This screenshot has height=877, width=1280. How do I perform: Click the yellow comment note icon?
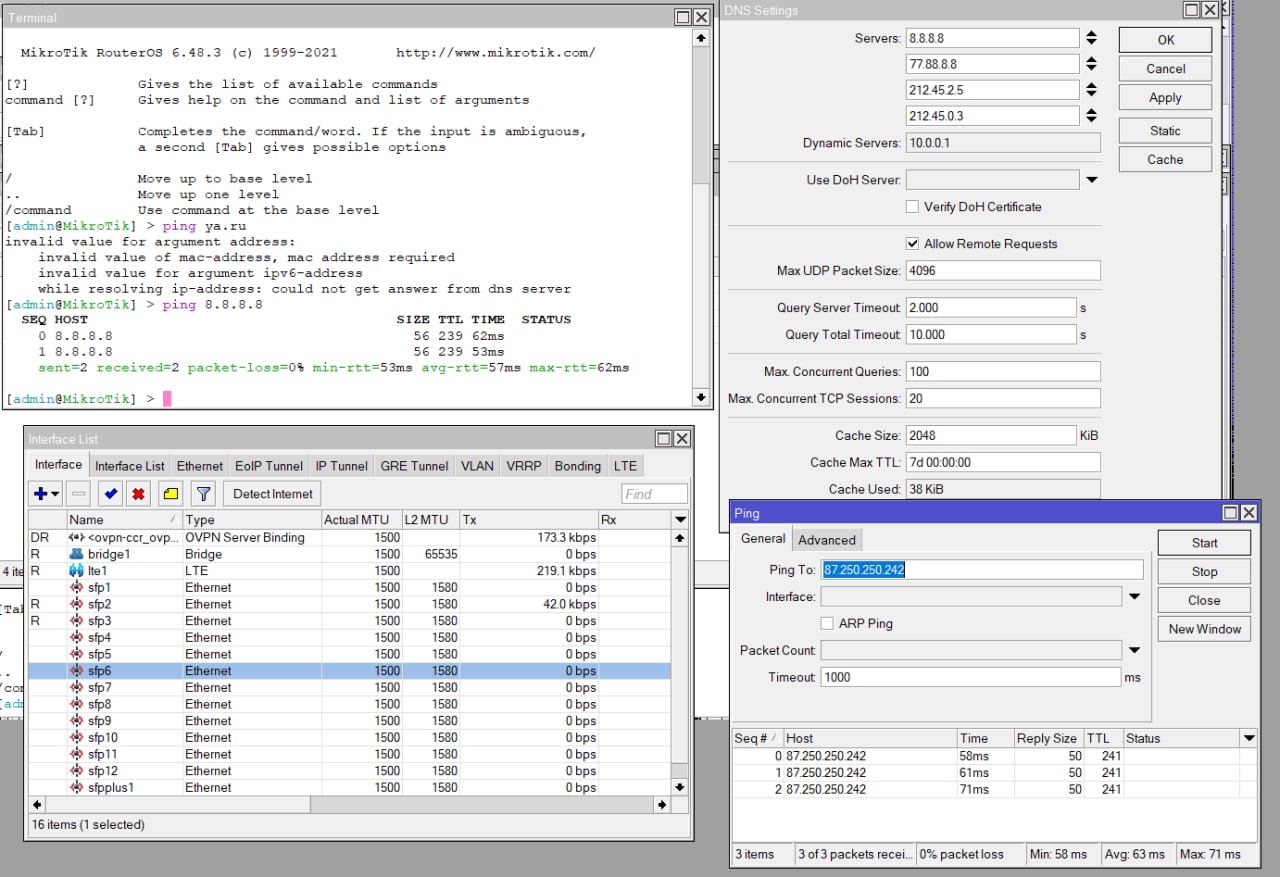point(171,493)
